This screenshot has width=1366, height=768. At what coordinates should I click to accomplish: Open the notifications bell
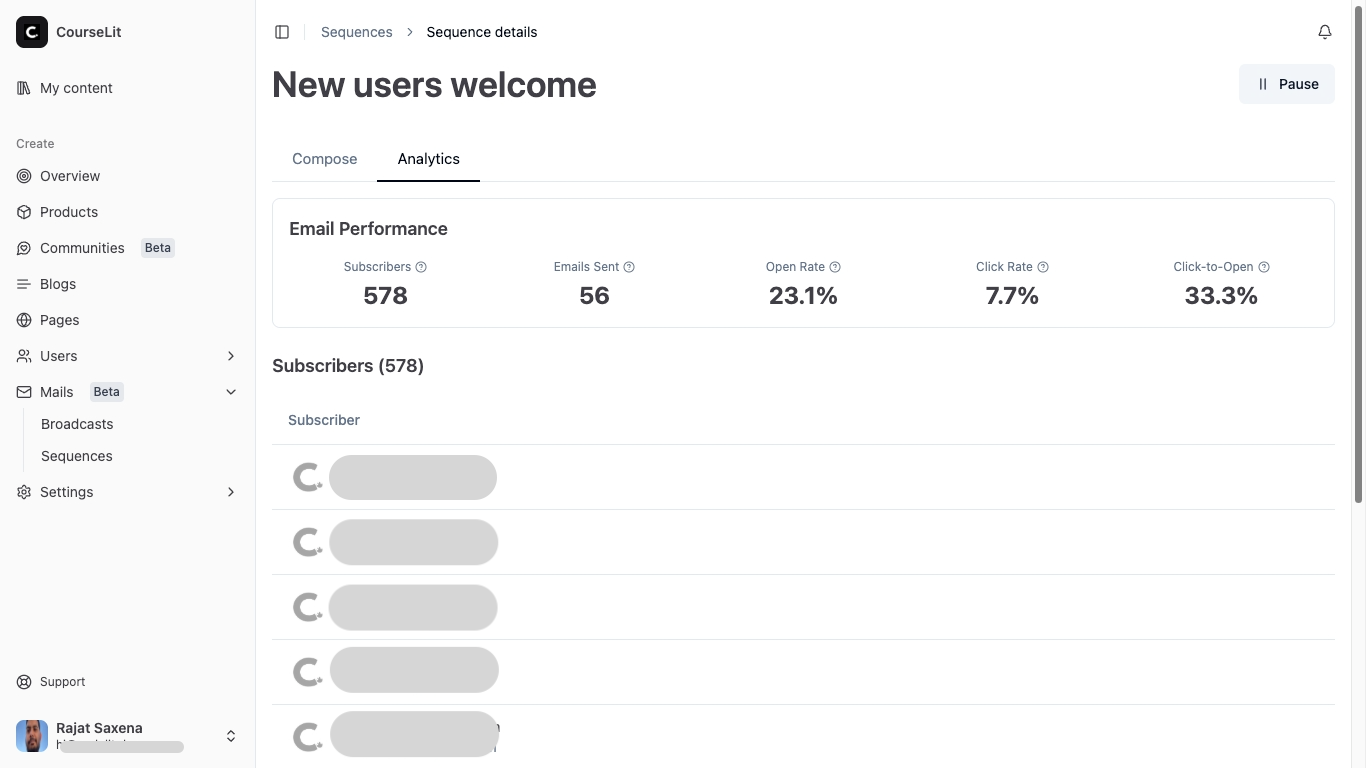pos(1324,32)
